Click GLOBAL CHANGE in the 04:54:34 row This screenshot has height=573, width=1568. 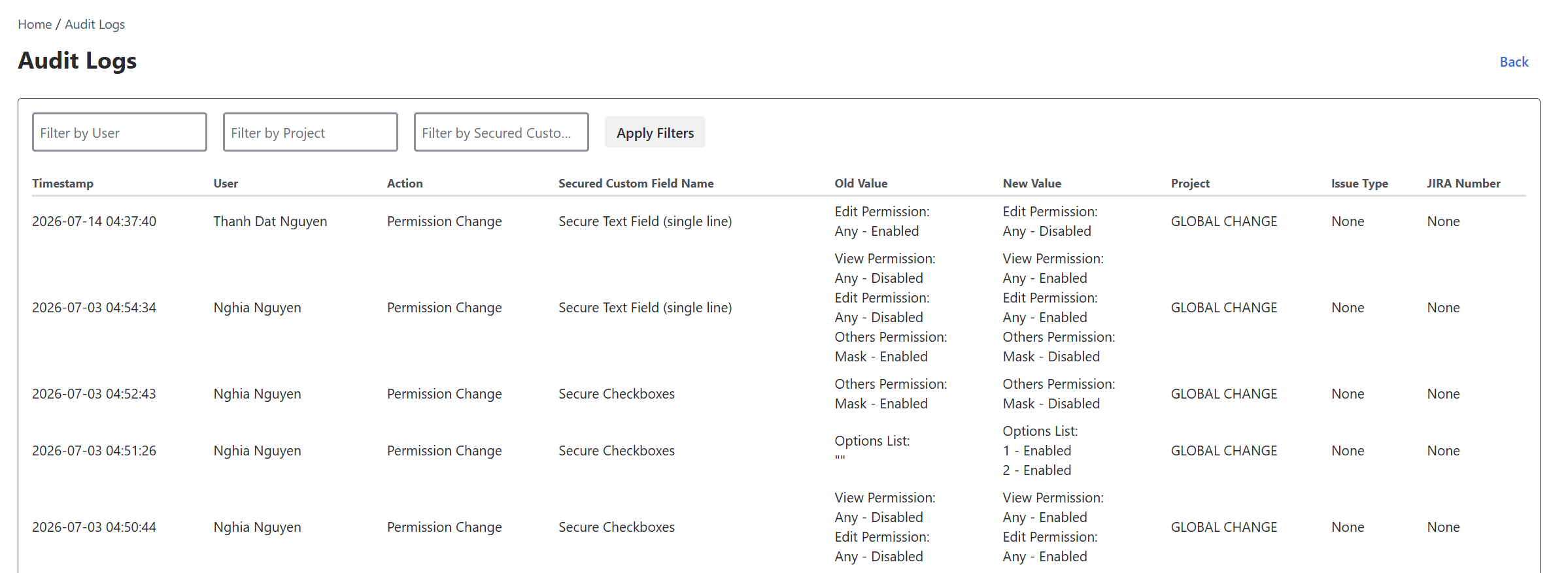1223,308
